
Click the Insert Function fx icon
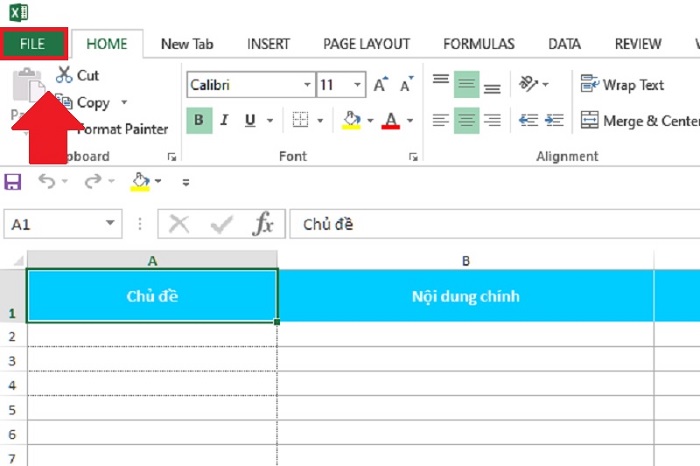pyautogui.click(x=263, y=224)
